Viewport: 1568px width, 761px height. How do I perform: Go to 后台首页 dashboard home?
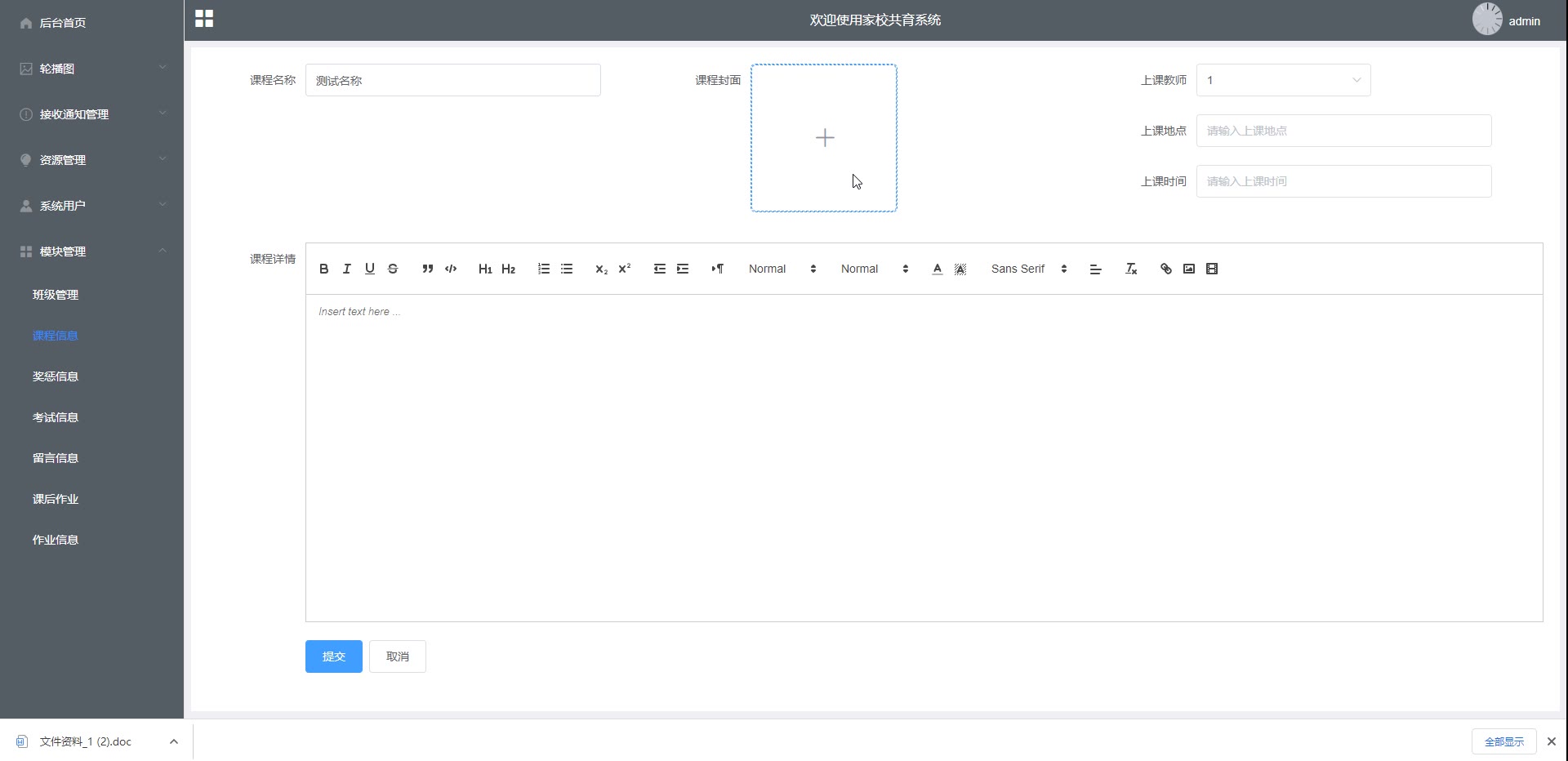91,23
